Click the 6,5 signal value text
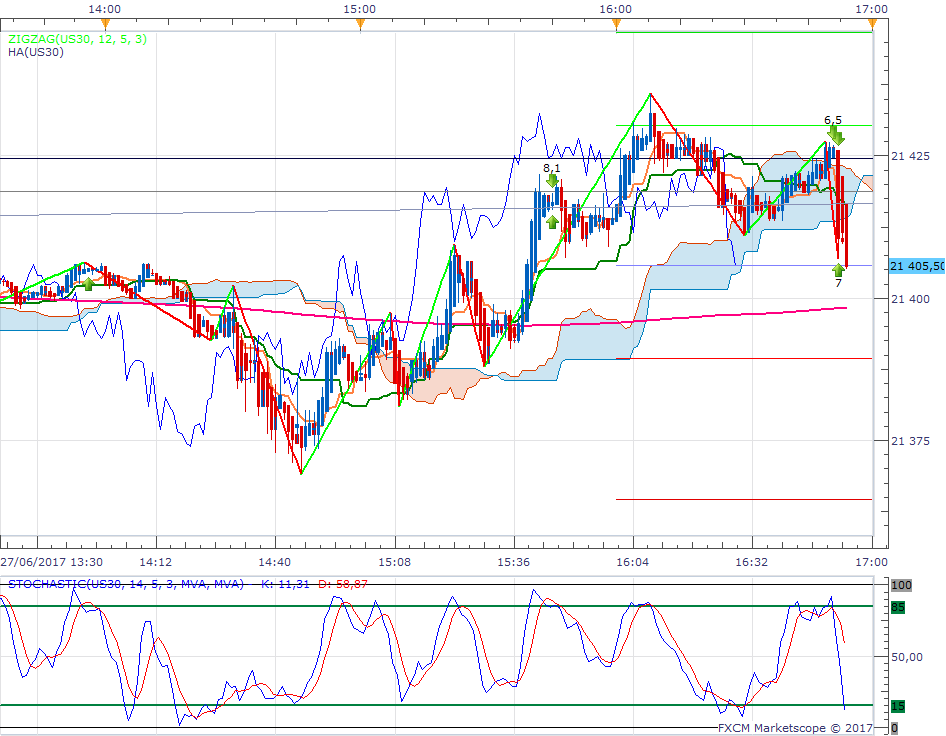Image resolution: width=946 pixels, height=736 pixels. (x=833, y=120)
